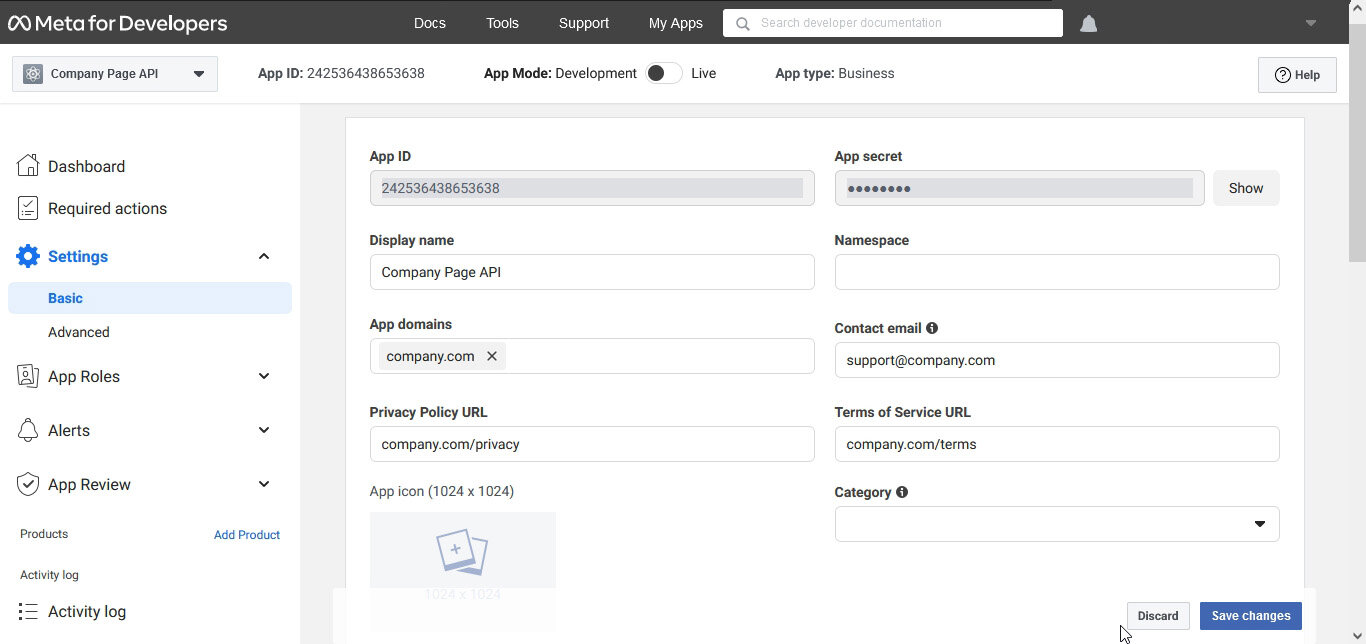1366x644 pixels.
Task: Collapse the Settings section chevron
Action: pos(264,256)
